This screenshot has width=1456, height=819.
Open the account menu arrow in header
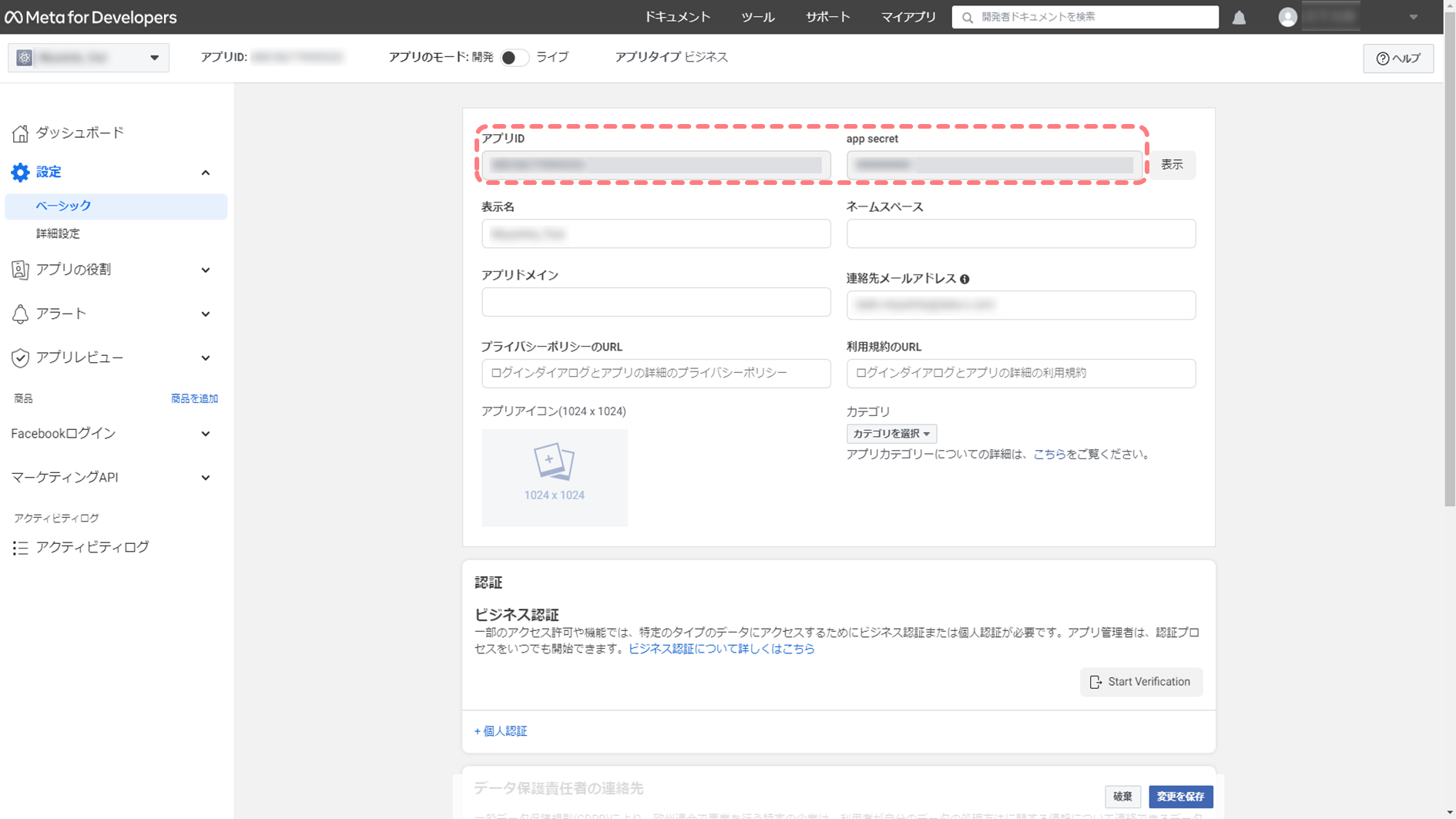(x=1413, y=17)
